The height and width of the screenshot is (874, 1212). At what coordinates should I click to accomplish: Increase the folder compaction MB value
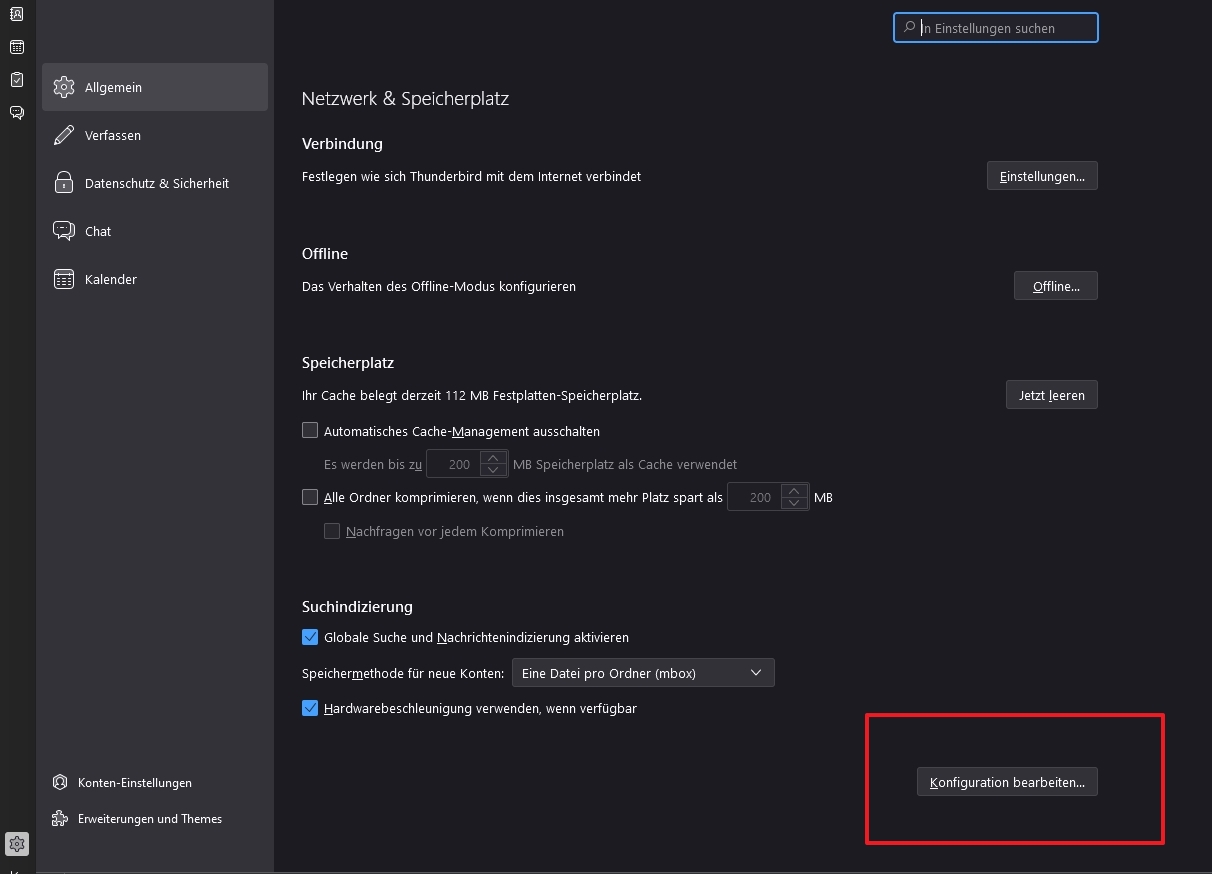[794, 491]
